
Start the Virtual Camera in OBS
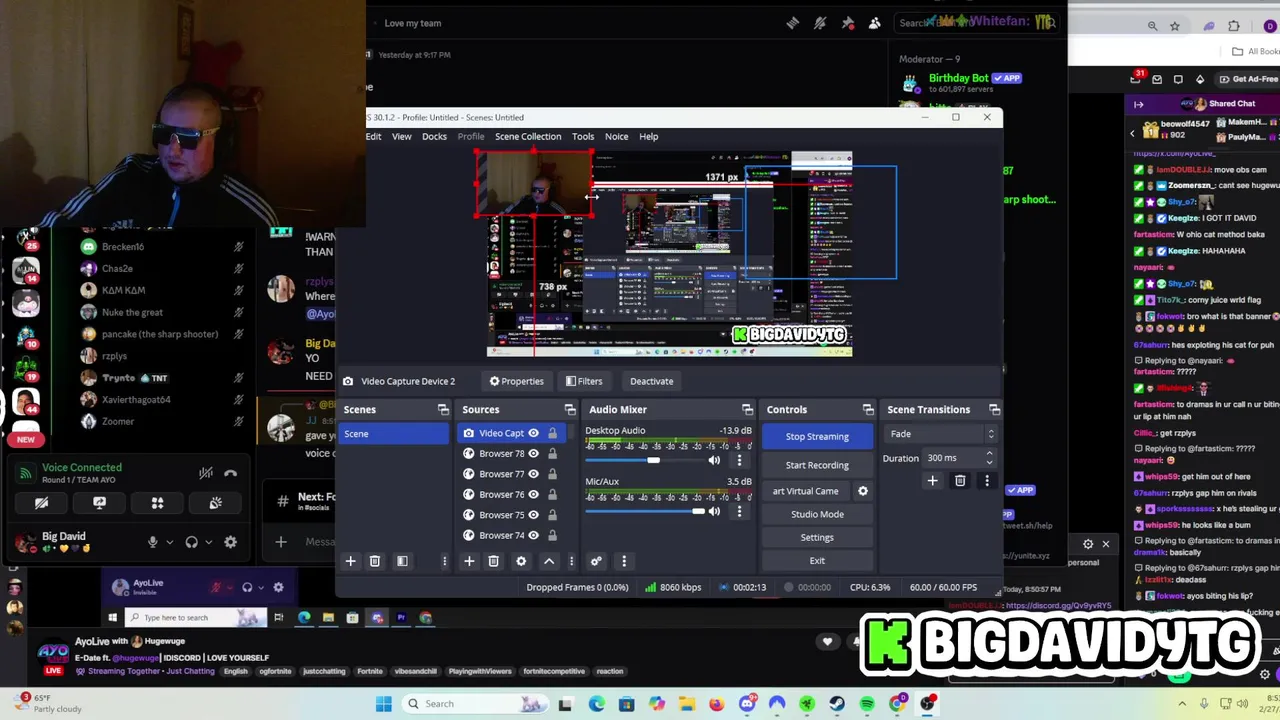806,491
